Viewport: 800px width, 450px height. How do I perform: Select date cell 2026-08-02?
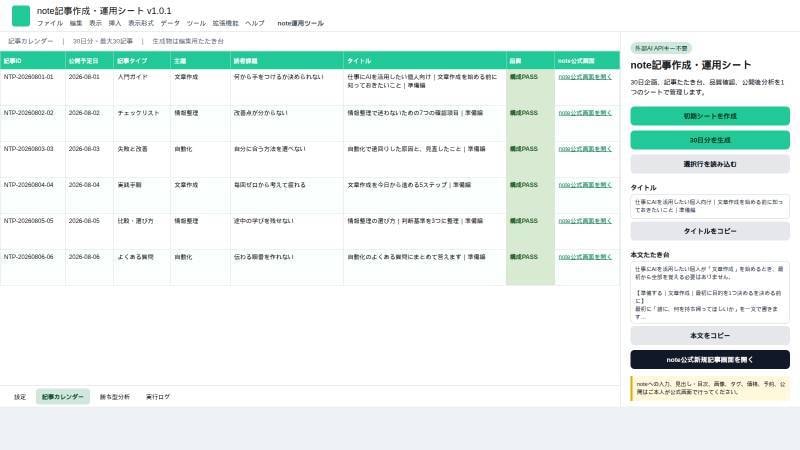pos(89,123)
